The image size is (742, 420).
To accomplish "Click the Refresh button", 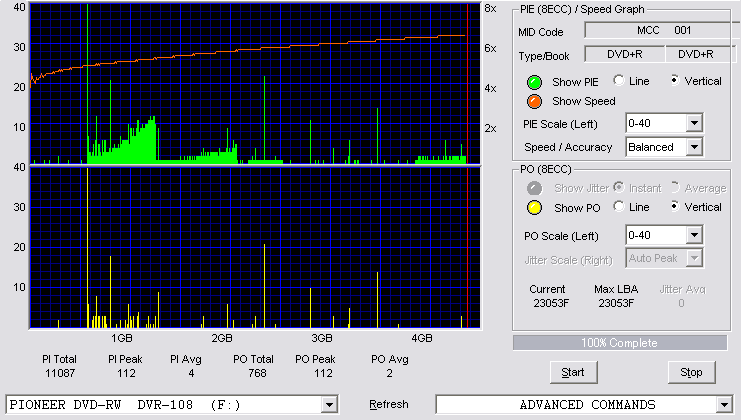I will click(389, 404).
